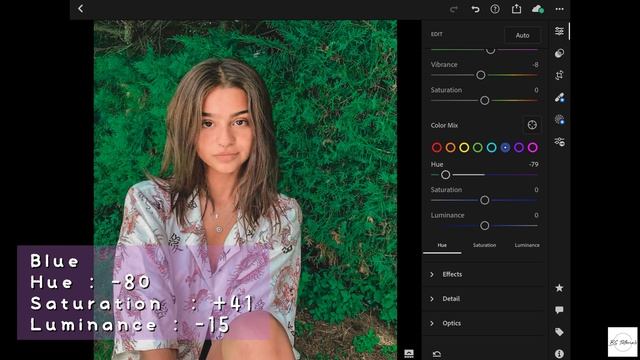Expand the Effects section
This screenshot has height=360, width=640.
484,274
